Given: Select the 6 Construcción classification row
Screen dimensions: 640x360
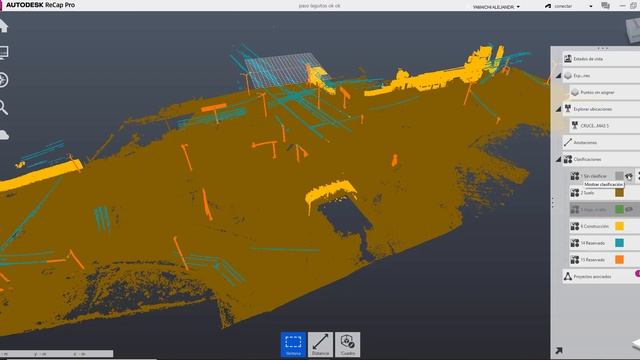Looking at the screenshot, I should pyautogui.click(x=605, y=226).
